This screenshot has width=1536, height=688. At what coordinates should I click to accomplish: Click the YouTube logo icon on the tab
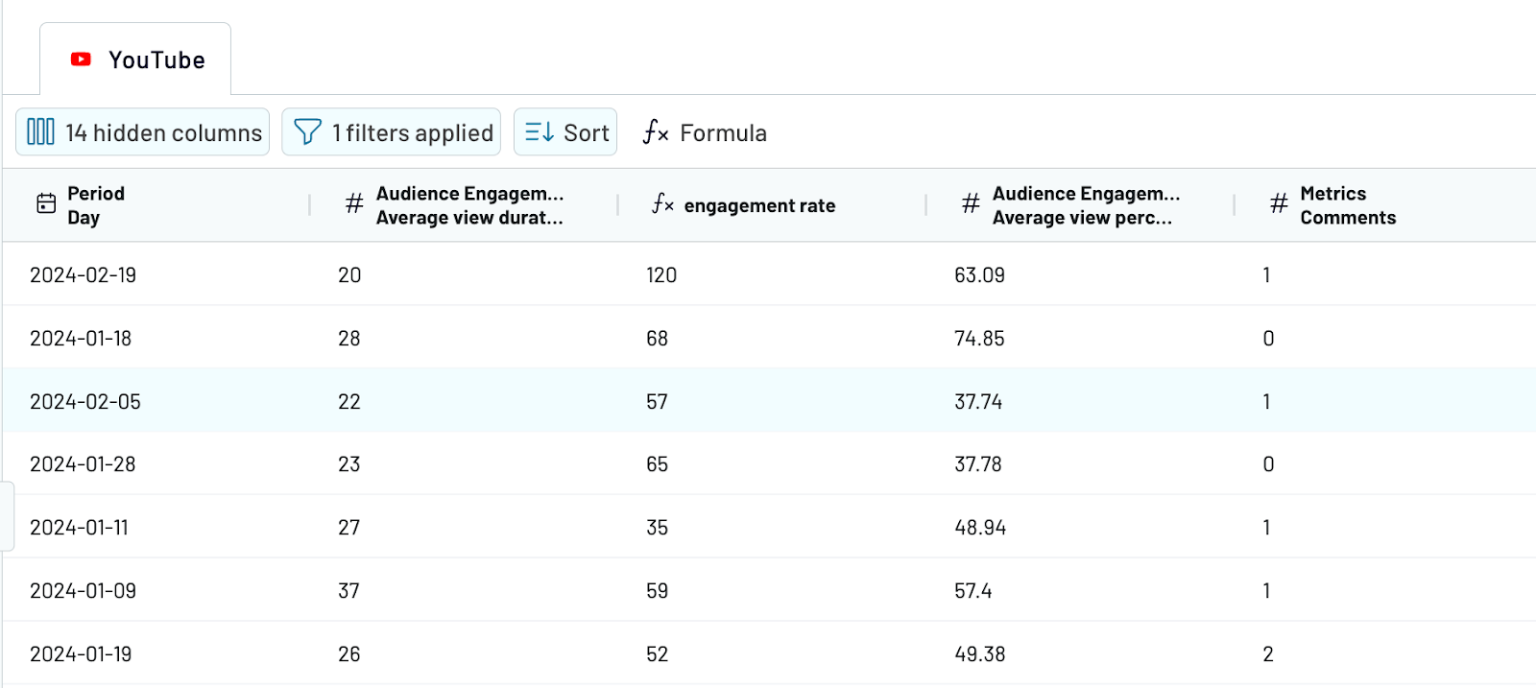point(80,59)
